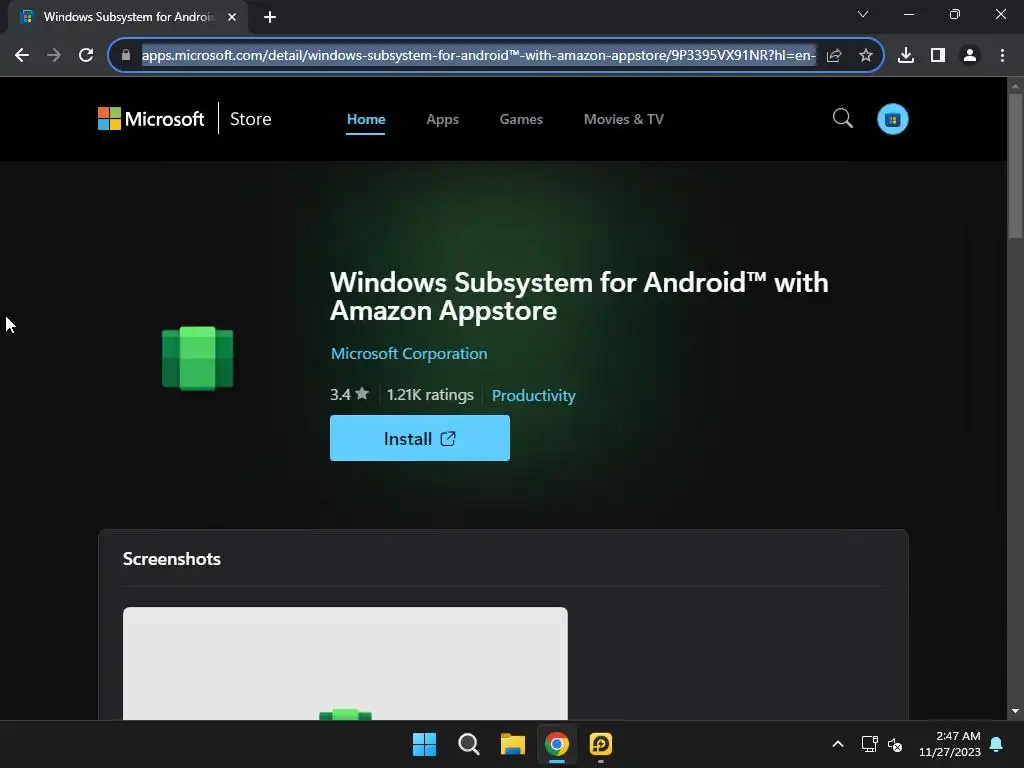Close the Windows Subsystem for Android tab

232,17
